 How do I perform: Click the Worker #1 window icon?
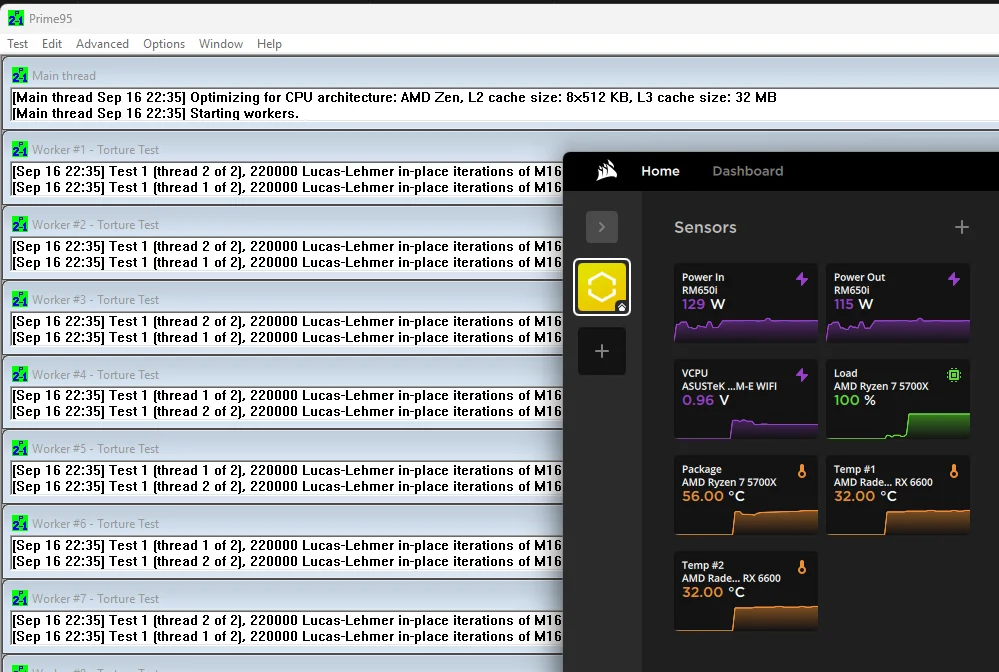coord(20,150)
